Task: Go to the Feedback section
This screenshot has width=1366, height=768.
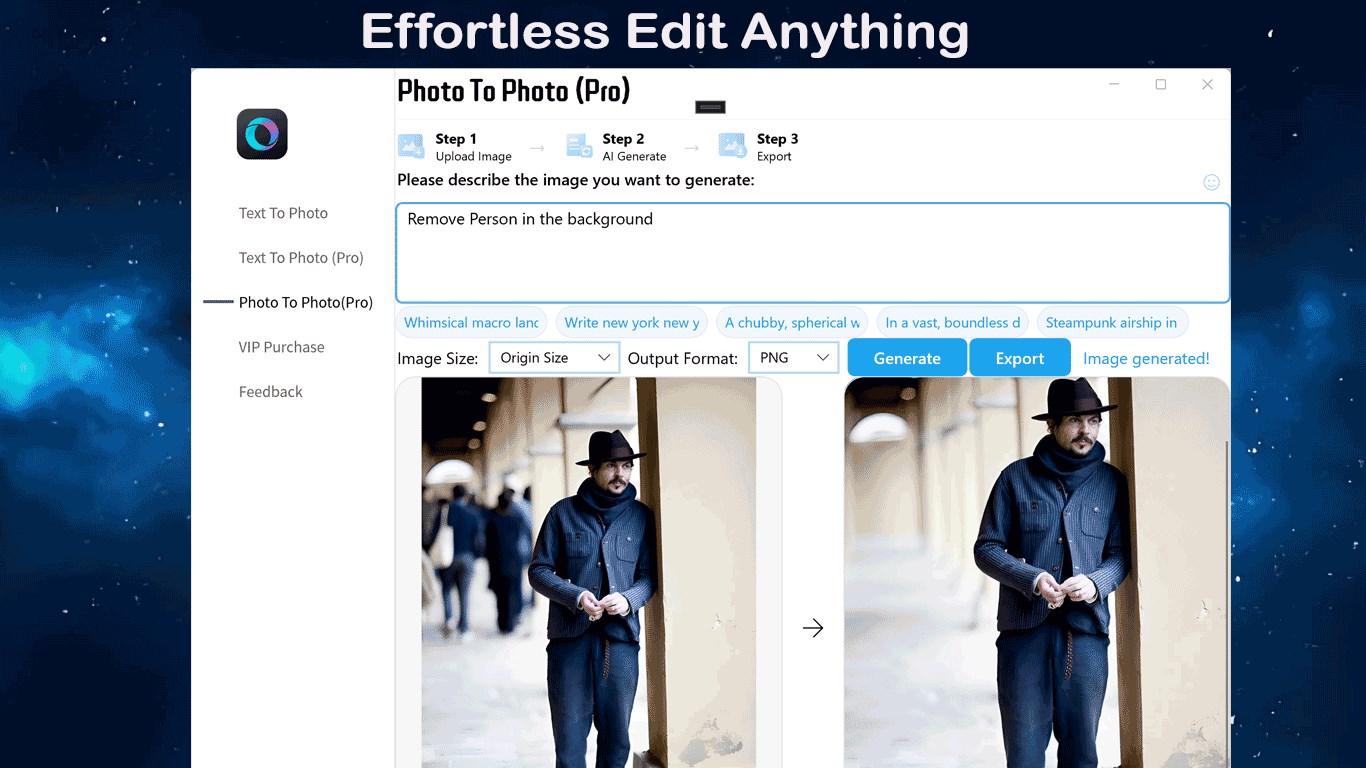Action: (x=271, y=391)
